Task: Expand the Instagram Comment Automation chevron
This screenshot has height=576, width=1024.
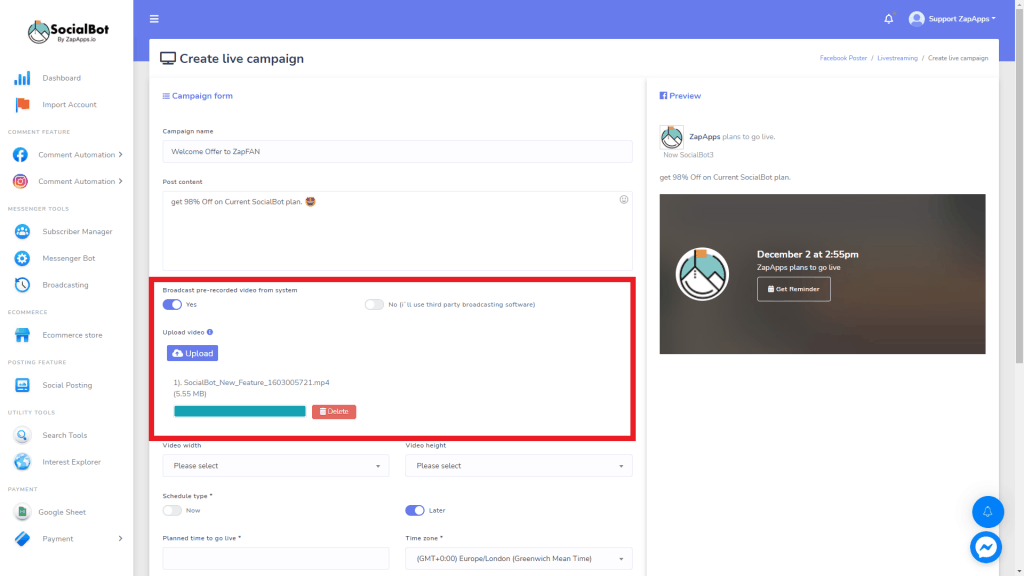Action: click(x=121, y=182)
